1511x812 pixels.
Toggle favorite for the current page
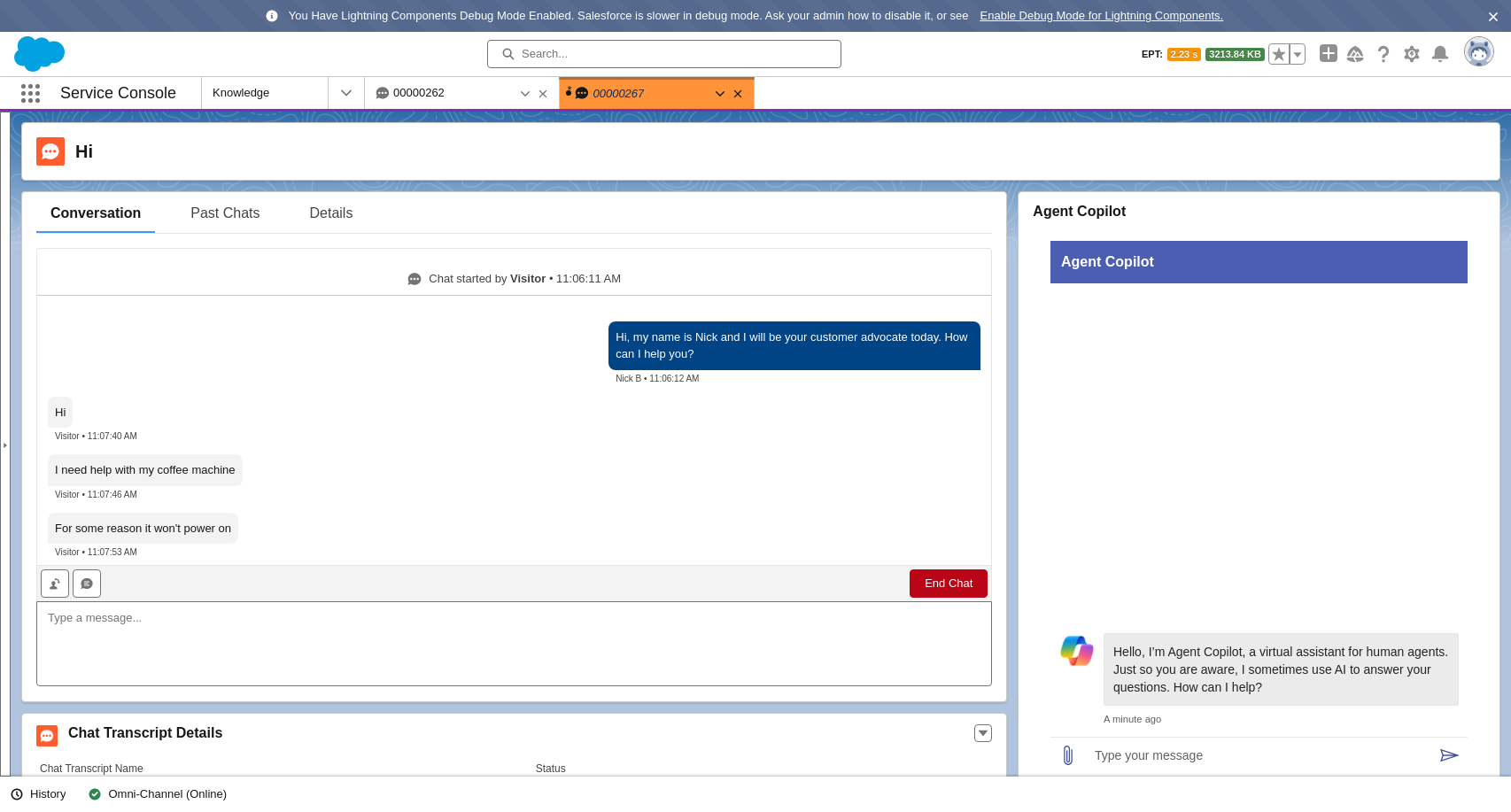[1278, 54]
